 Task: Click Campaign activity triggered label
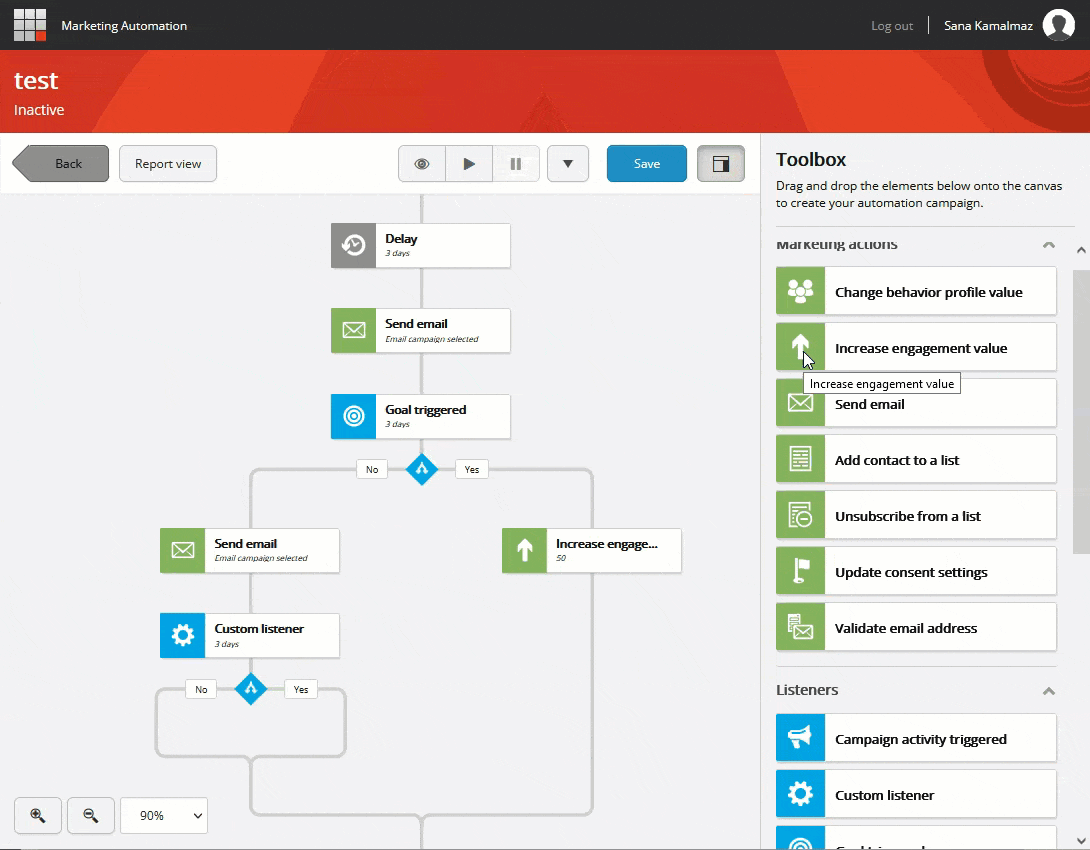920,739
